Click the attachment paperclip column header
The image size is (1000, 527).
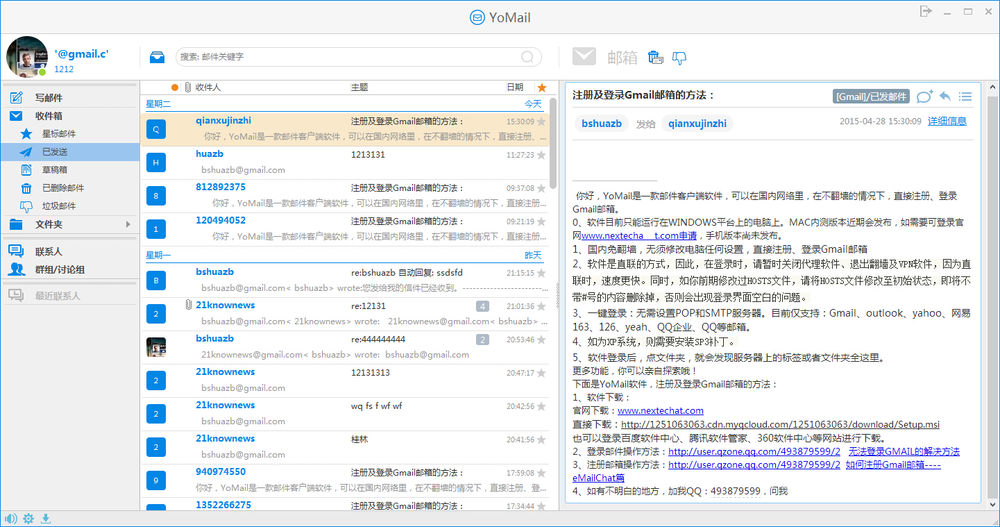pos(188,87)
